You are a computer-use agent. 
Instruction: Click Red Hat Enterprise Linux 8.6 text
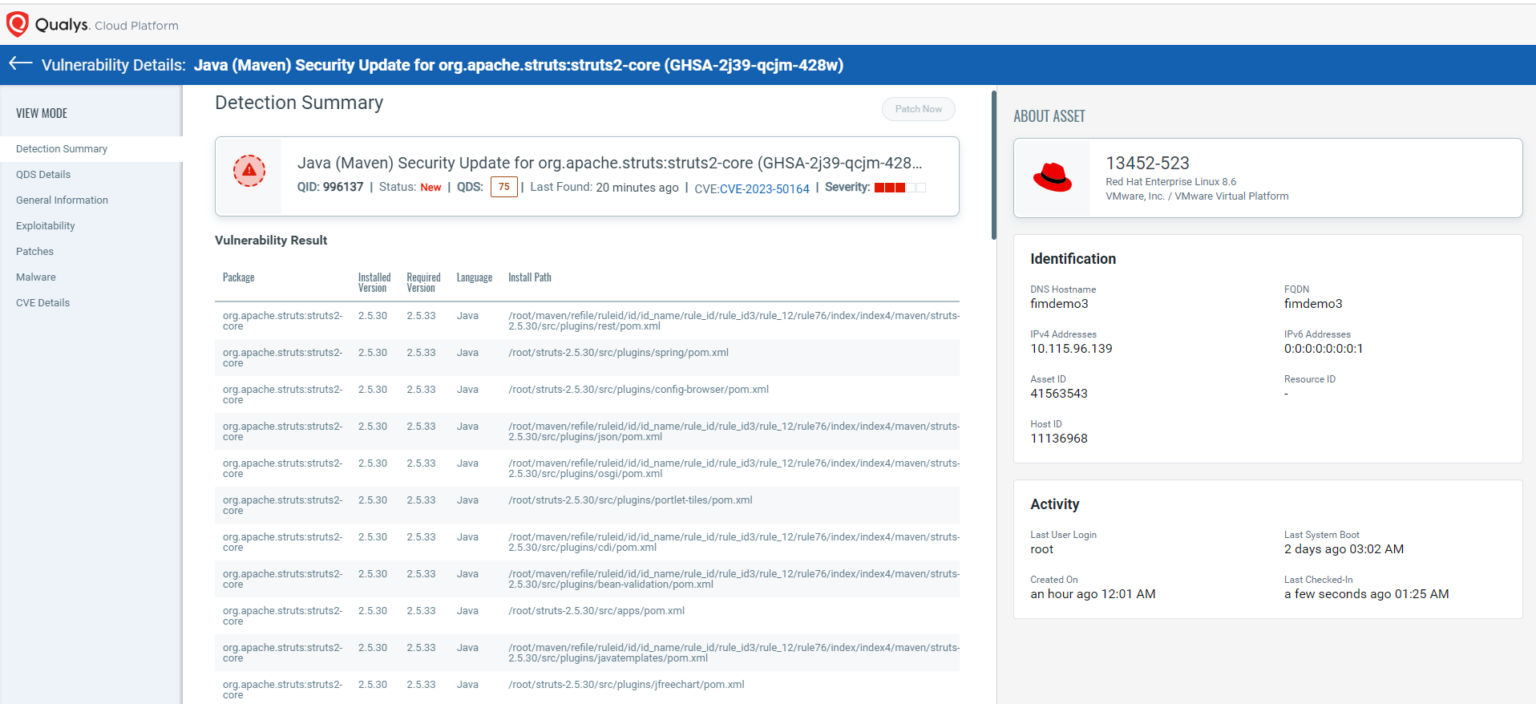tap(1171, 182)
